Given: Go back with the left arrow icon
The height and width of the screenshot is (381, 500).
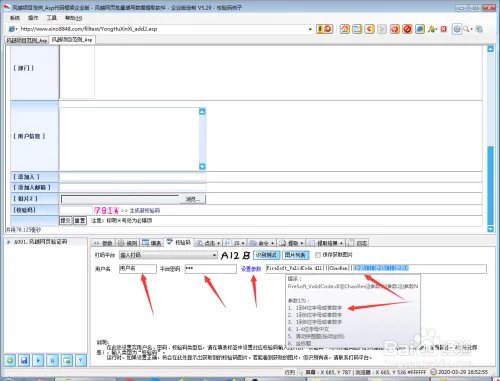Looking at the screenshot, I should click(369, 29).
